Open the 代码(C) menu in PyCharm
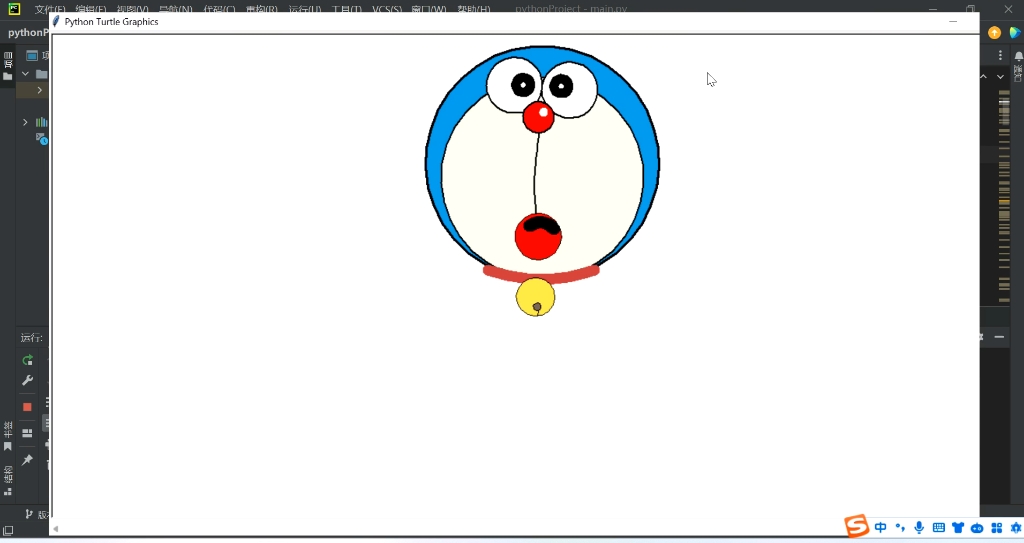Image resolution: width=1024 pixels, height=543 pixels. coord(219,9)
